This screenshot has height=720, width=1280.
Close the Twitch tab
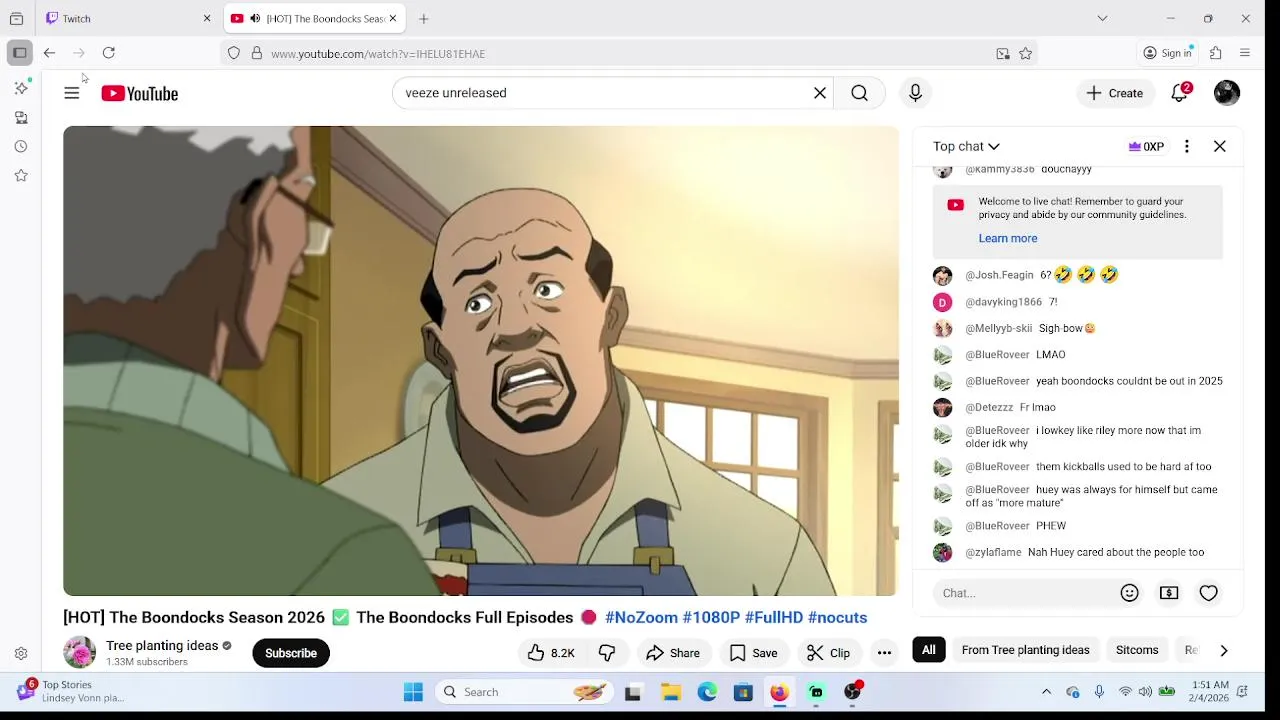tap(207, 19)
